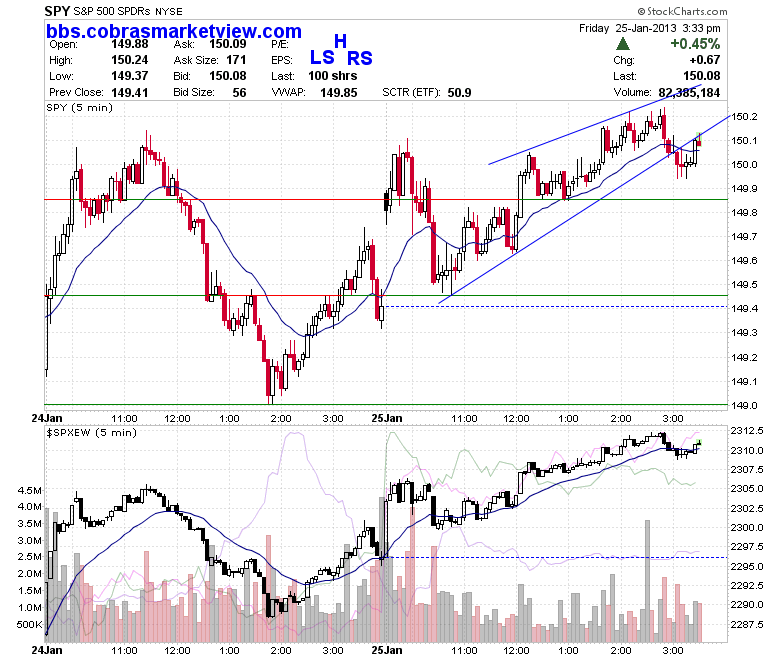The width and height of the screenshot is (780, 659).
Task: Click the Prev Close value 149.41
Action: click(x=129, y=93)
